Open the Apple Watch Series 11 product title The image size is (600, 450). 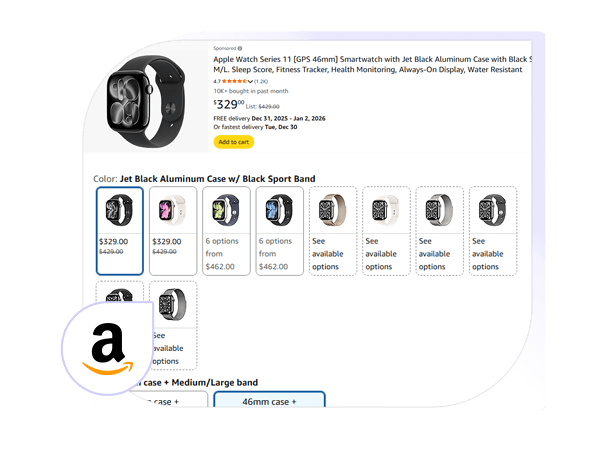tap(372, 64)
